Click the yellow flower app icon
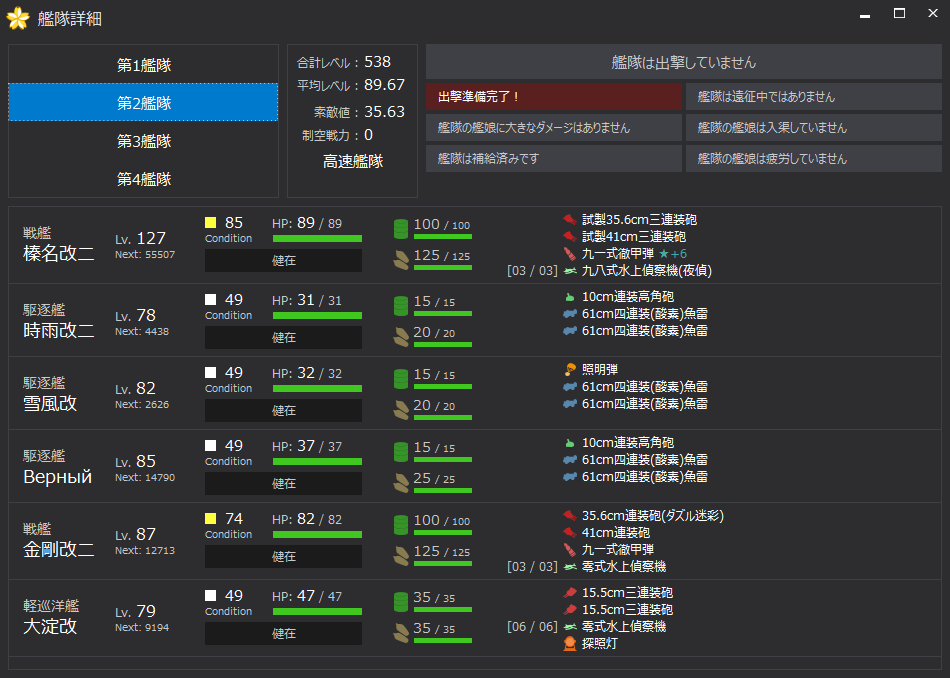Screen dimensions: 950x678 pyautogui.click(x=18, y=19)
